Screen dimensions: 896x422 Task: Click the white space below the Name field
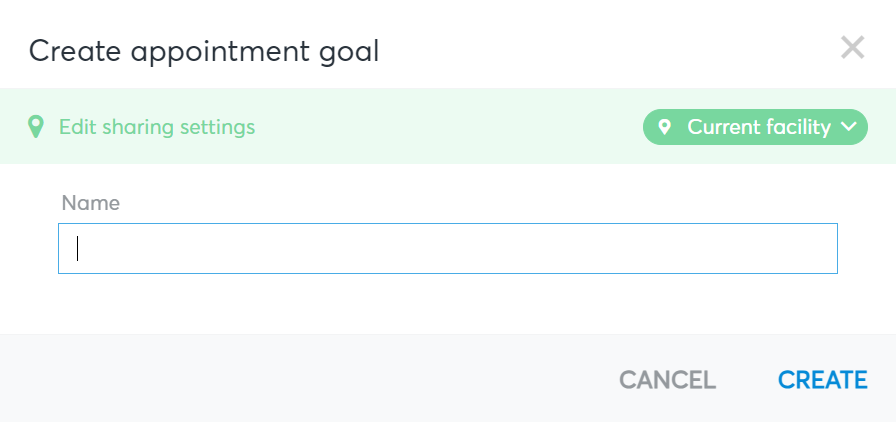point(448,304)
